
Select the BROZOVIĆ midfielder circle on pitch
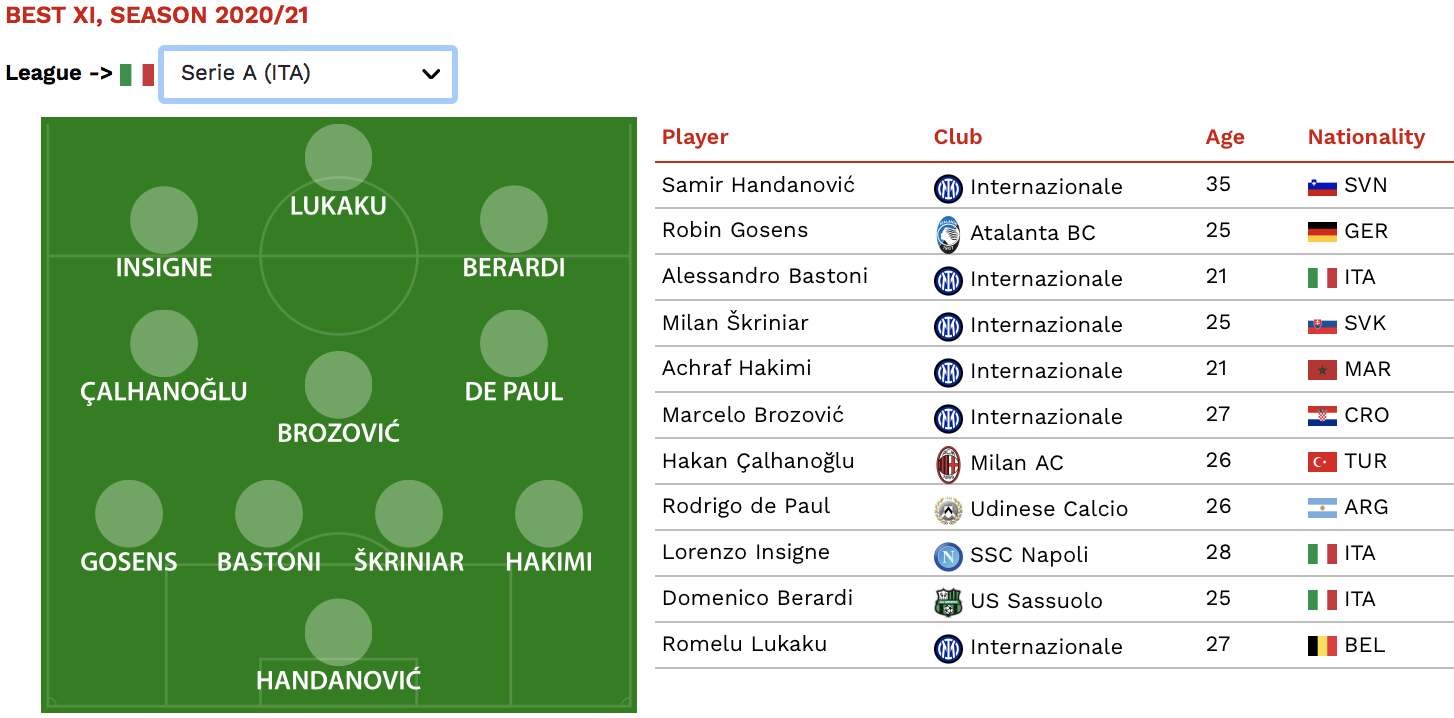[338, 385]
